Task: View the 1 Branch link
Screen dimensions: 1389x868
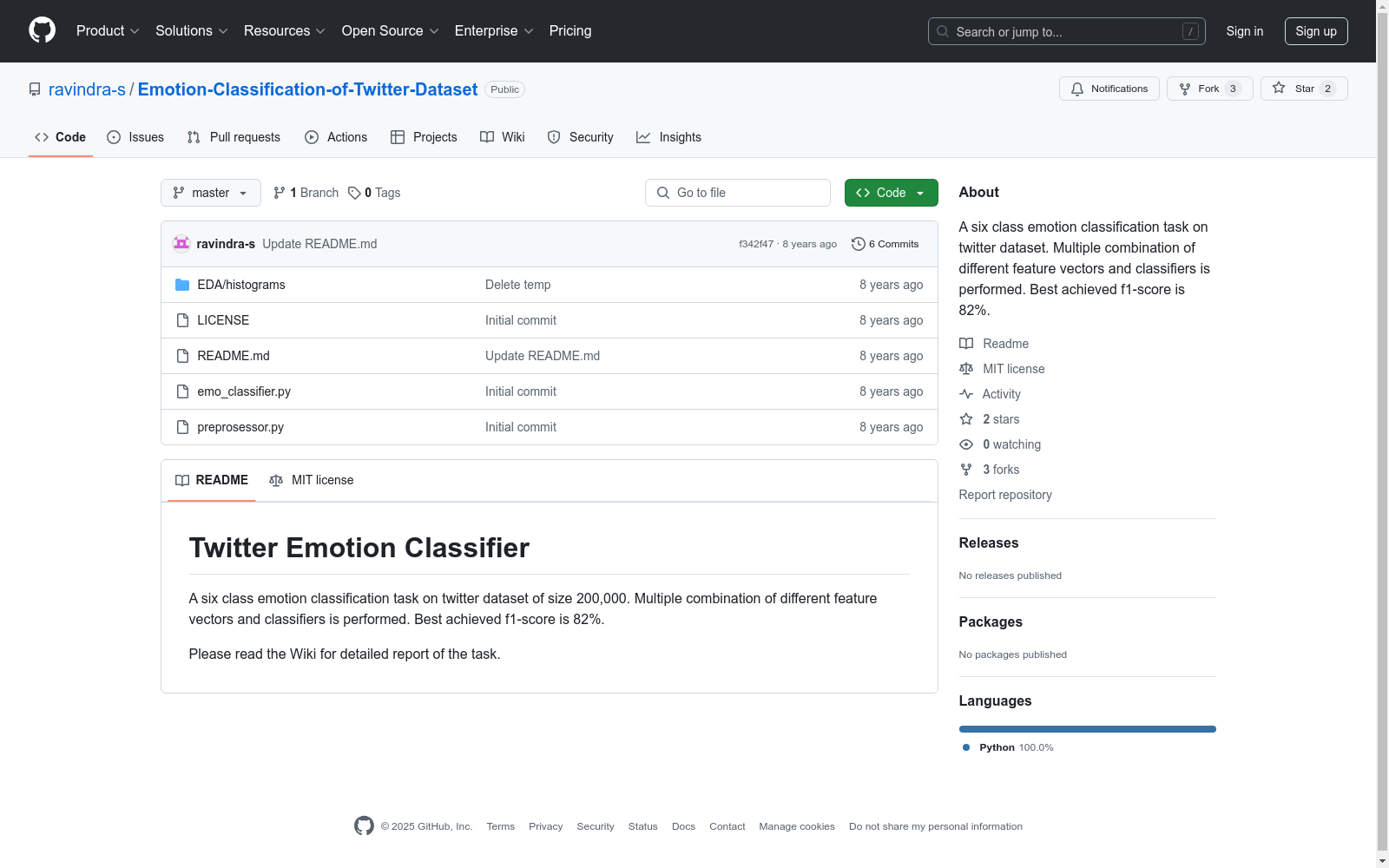Action: pos(306,193)
